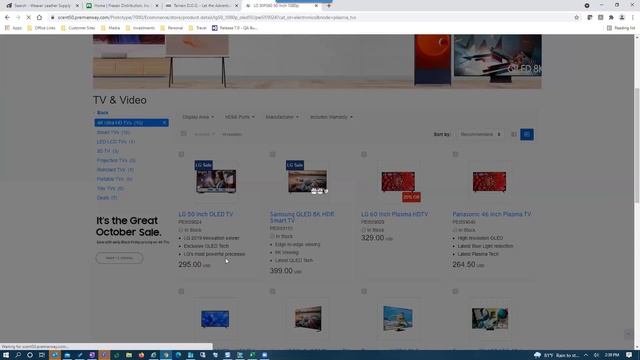The image size is (640, 360).
Task: Filter by LED-LCD TVs category
Action: [116, 142]
